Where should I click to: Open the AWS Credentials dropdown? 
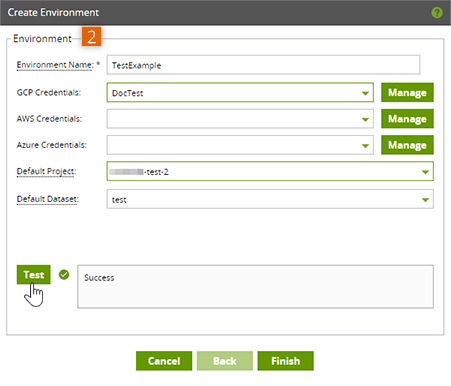coord(240,119)
